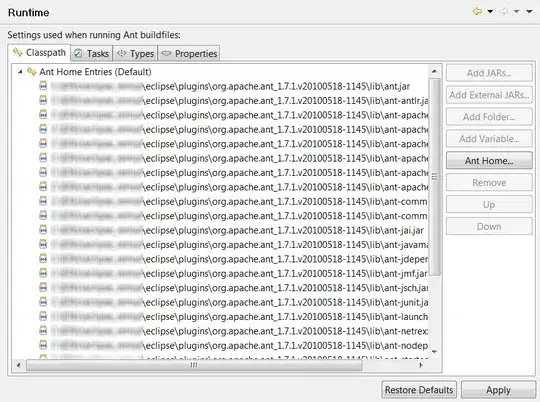The height and width of the screenshot is (402, 540).
Task: Click the horizontal scrollbar right arrow
Action: pyautogui.click(x=421, y=365)
